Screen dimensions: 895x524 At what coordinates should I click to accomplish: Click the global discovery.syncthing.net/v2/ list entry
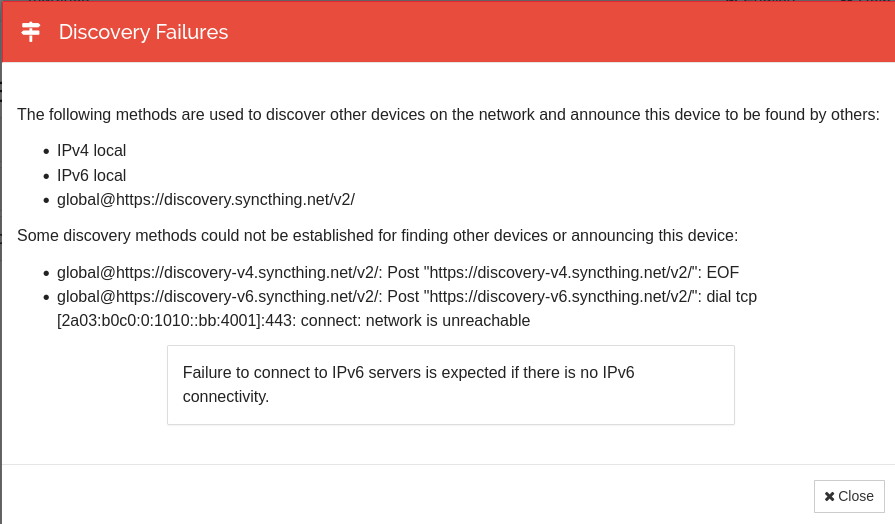click(205, 200)
